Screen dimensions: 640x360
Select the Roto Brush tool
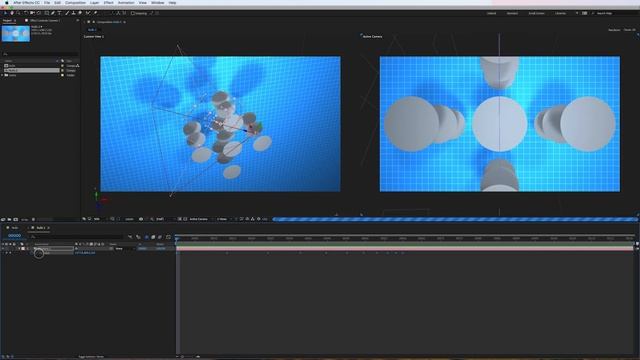click(88, 13)
